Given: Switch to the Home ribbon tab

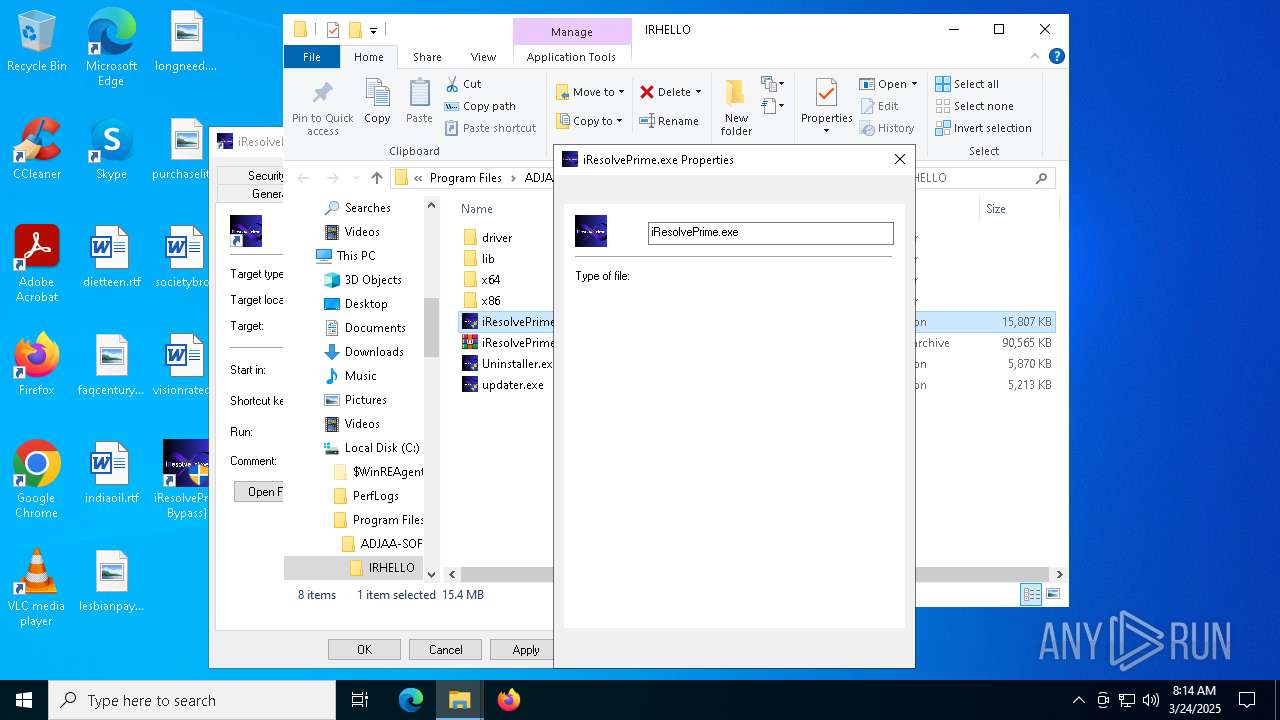Looking at the screenshot, I should pos(368,57).
